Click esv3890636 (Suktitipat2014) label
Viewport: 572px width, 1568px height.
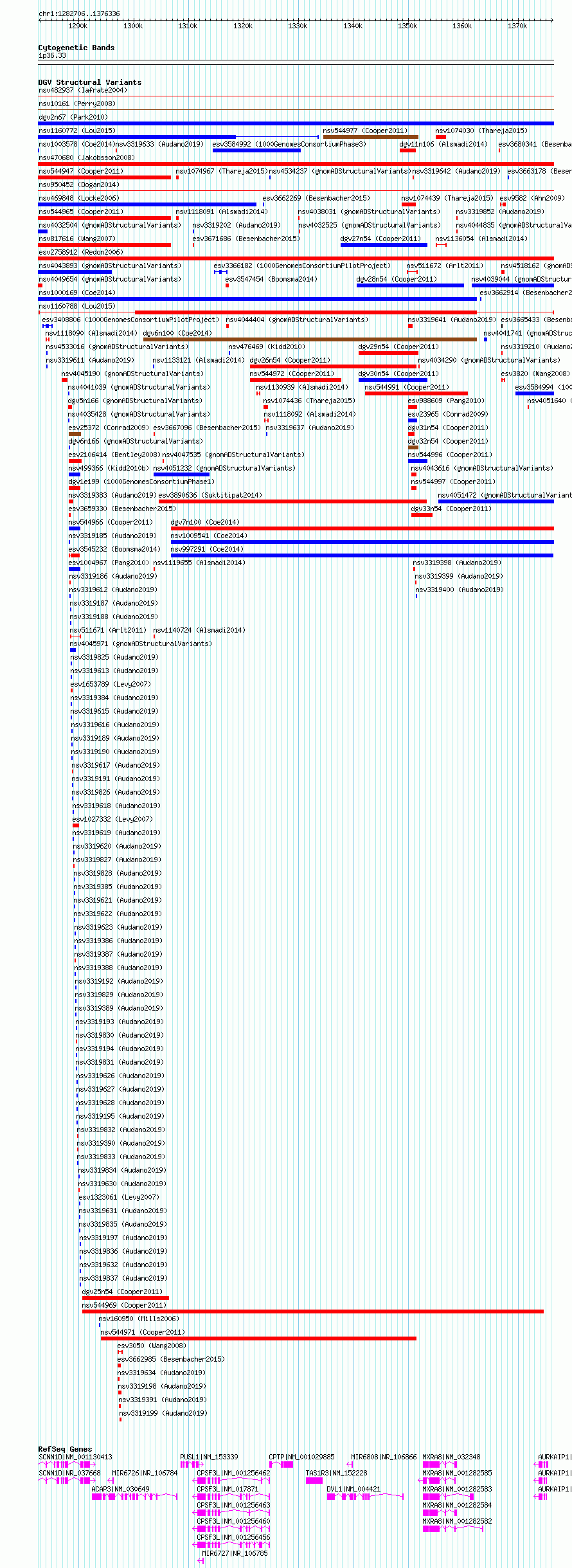[210, 496]
